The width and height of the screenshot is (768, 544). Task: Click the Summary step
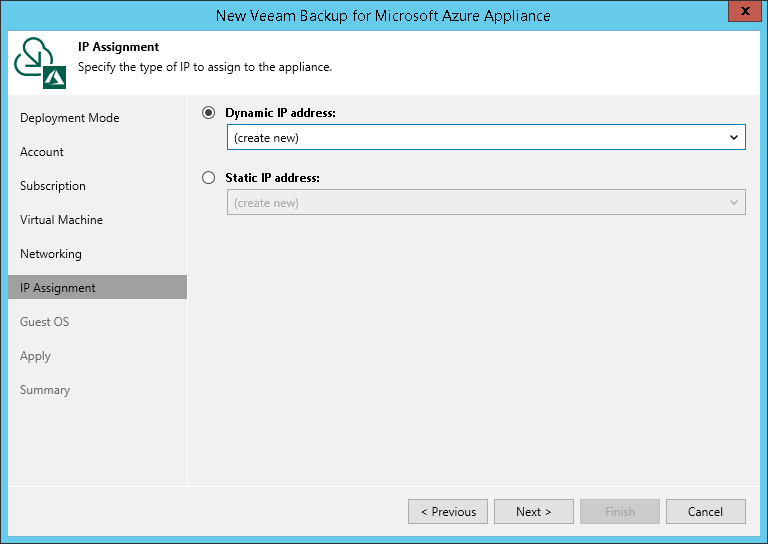(45, 390)
